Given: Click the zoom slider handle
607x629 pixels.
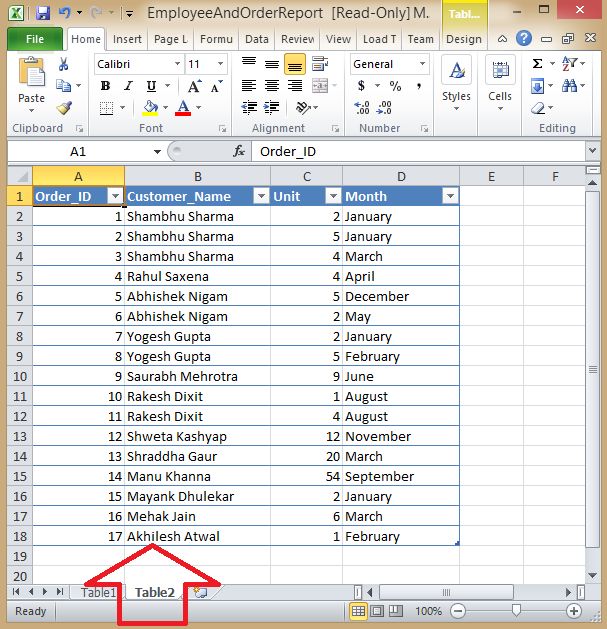Looking at the screenshot, I should [516, 611].
